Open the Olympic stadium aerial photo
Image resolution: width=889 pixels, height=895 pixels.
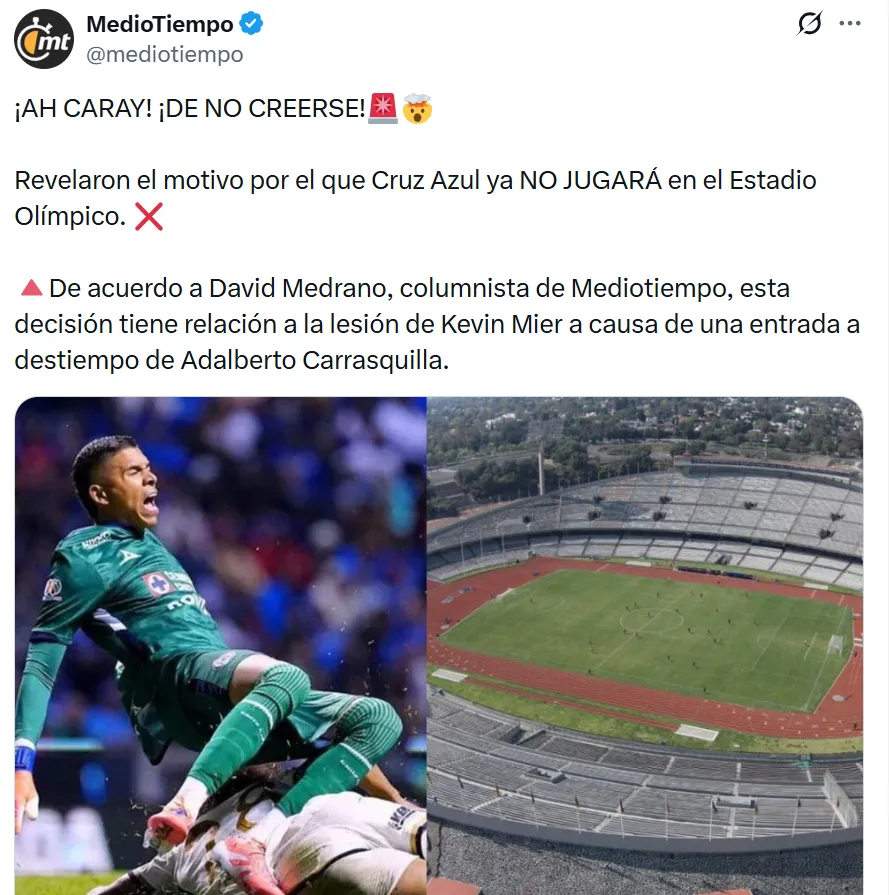(645, 646)
